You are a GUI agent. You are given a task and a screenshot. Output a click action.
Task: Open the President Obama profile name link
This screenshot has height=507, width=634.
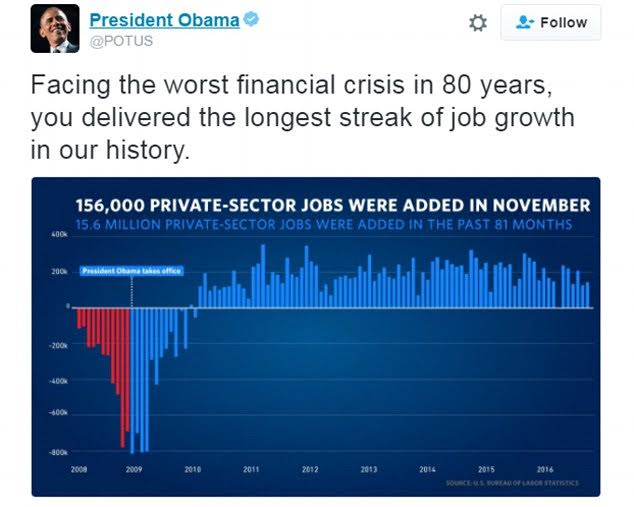[164, 21]
